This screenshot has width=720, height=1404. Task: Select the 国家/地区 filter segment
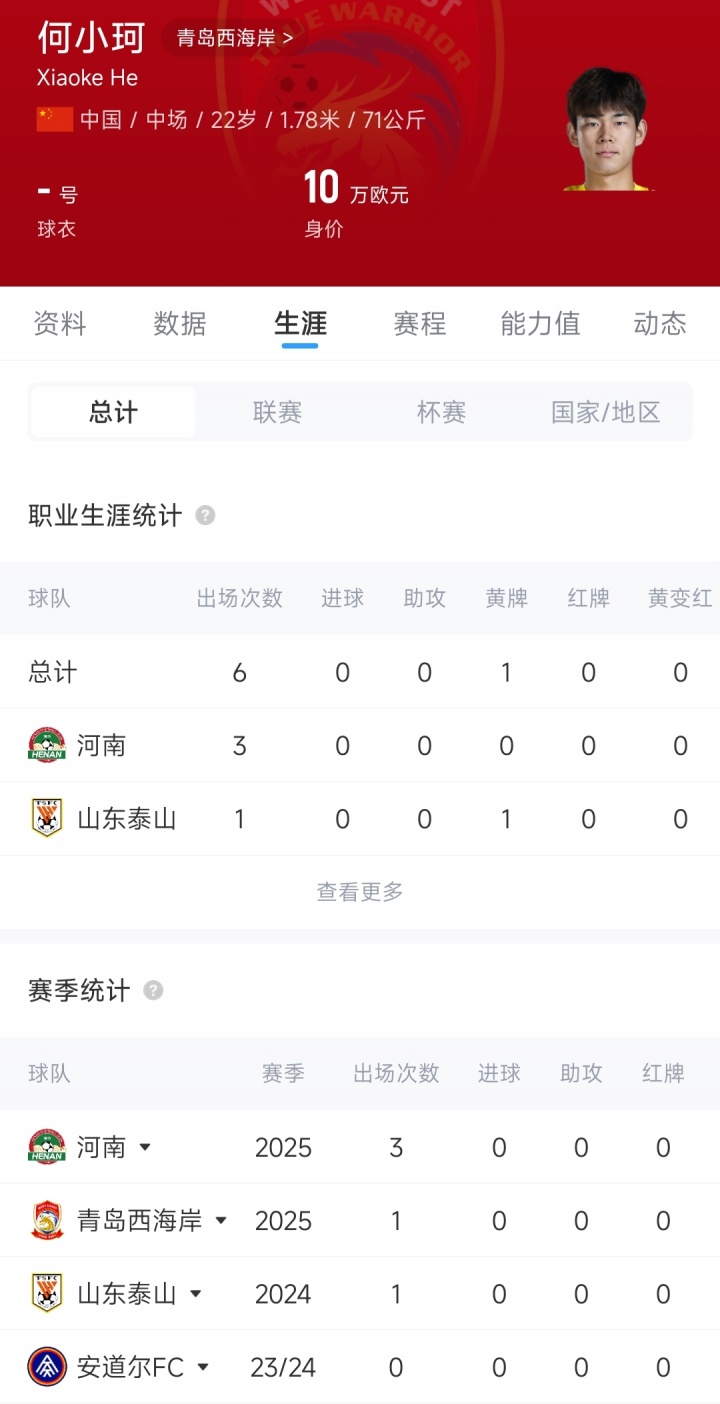coord(606,412)
